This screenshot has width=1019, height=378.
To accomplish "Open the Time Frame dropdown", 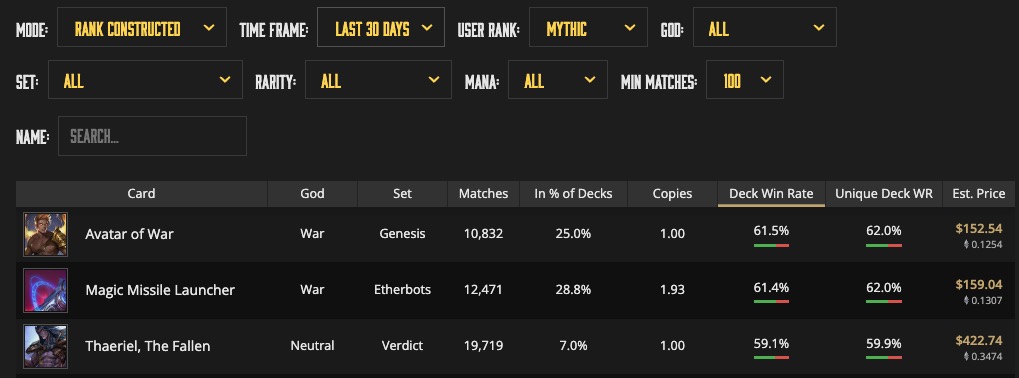I will point(381,27).
